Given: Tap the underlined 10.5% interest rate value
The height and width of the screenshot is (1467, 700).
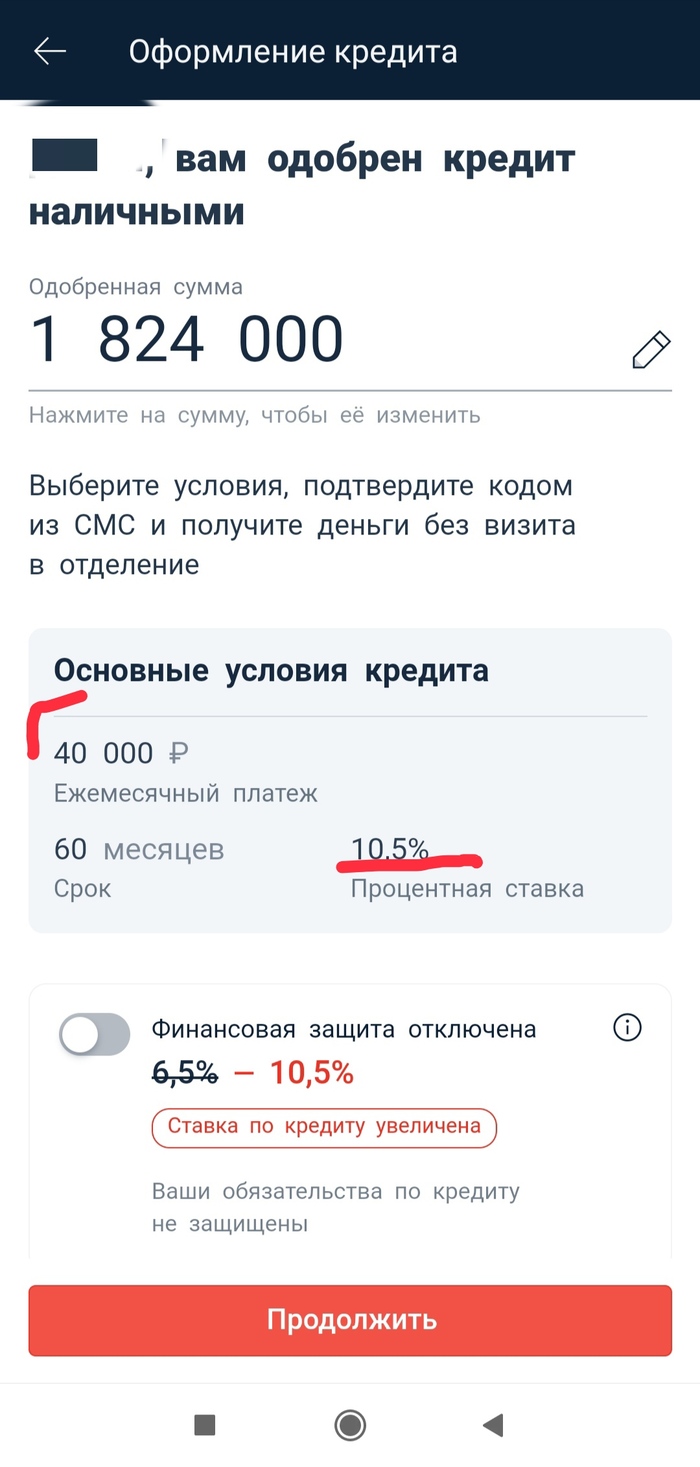Looking at the screenshot, I should tap(390, 850).
